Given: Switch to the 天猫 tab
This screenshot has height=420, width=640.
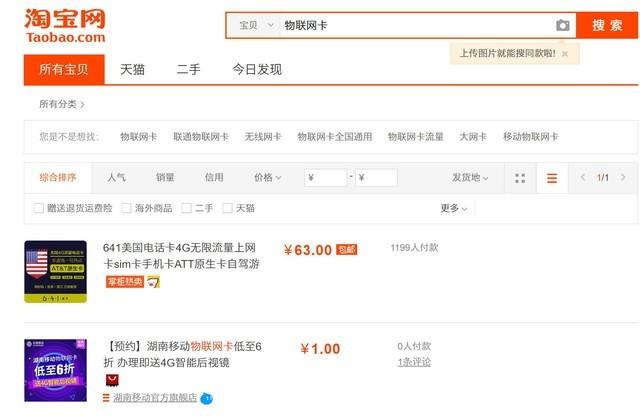Looking at the screenshot, I should 132,69.
